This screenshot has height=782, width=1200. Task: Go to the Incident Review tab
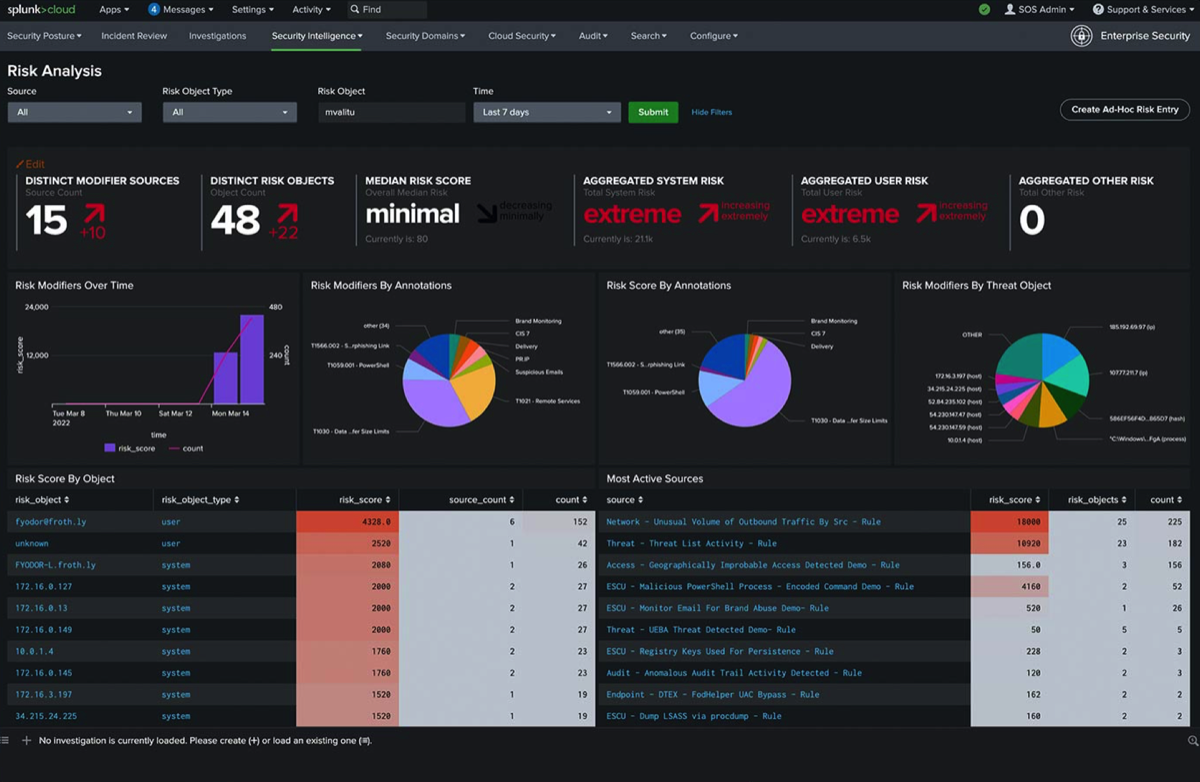(133, 36)
